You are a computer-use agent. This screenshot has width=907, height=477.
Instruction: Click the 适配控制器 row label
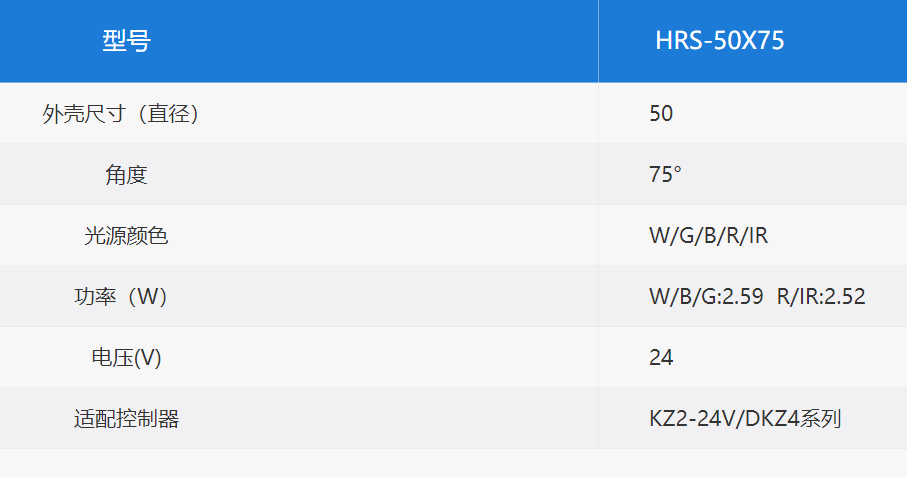126,419
